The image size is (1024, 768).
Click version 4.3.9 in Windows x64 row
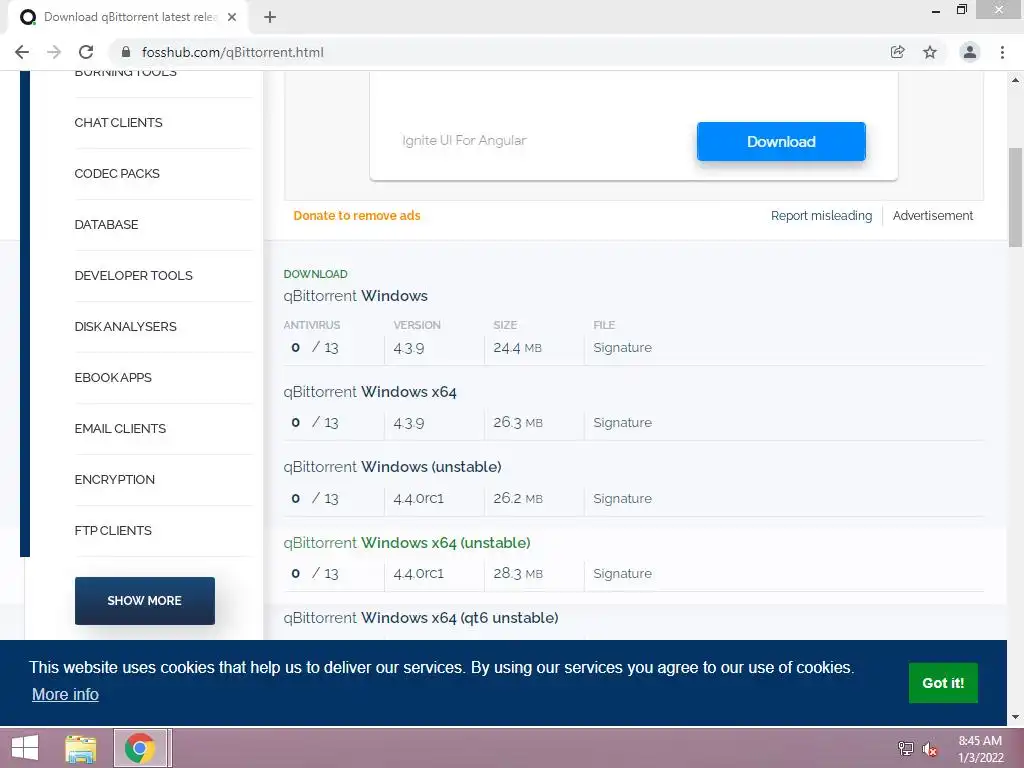point(409,423)
